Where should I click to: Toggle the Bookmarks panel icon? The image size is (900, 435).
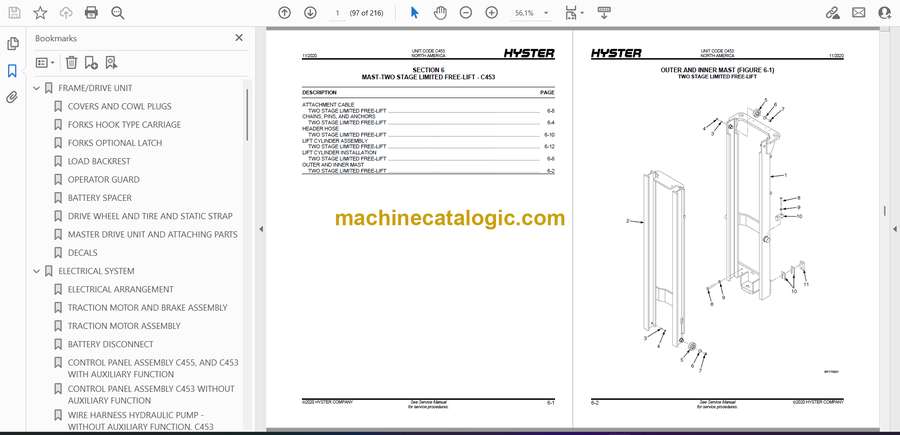point(12,71)
